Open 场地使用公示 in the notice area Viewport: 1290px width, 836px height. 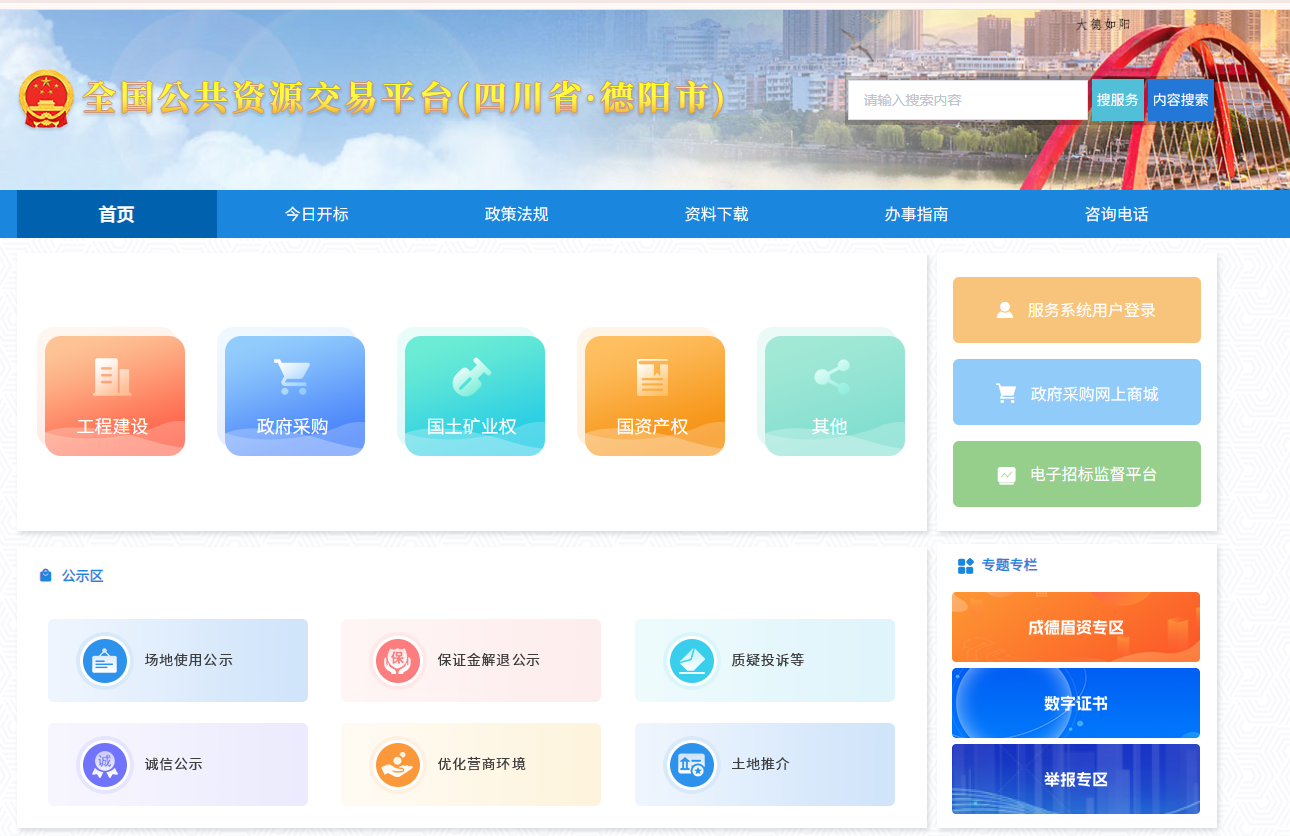click(105, 660)
